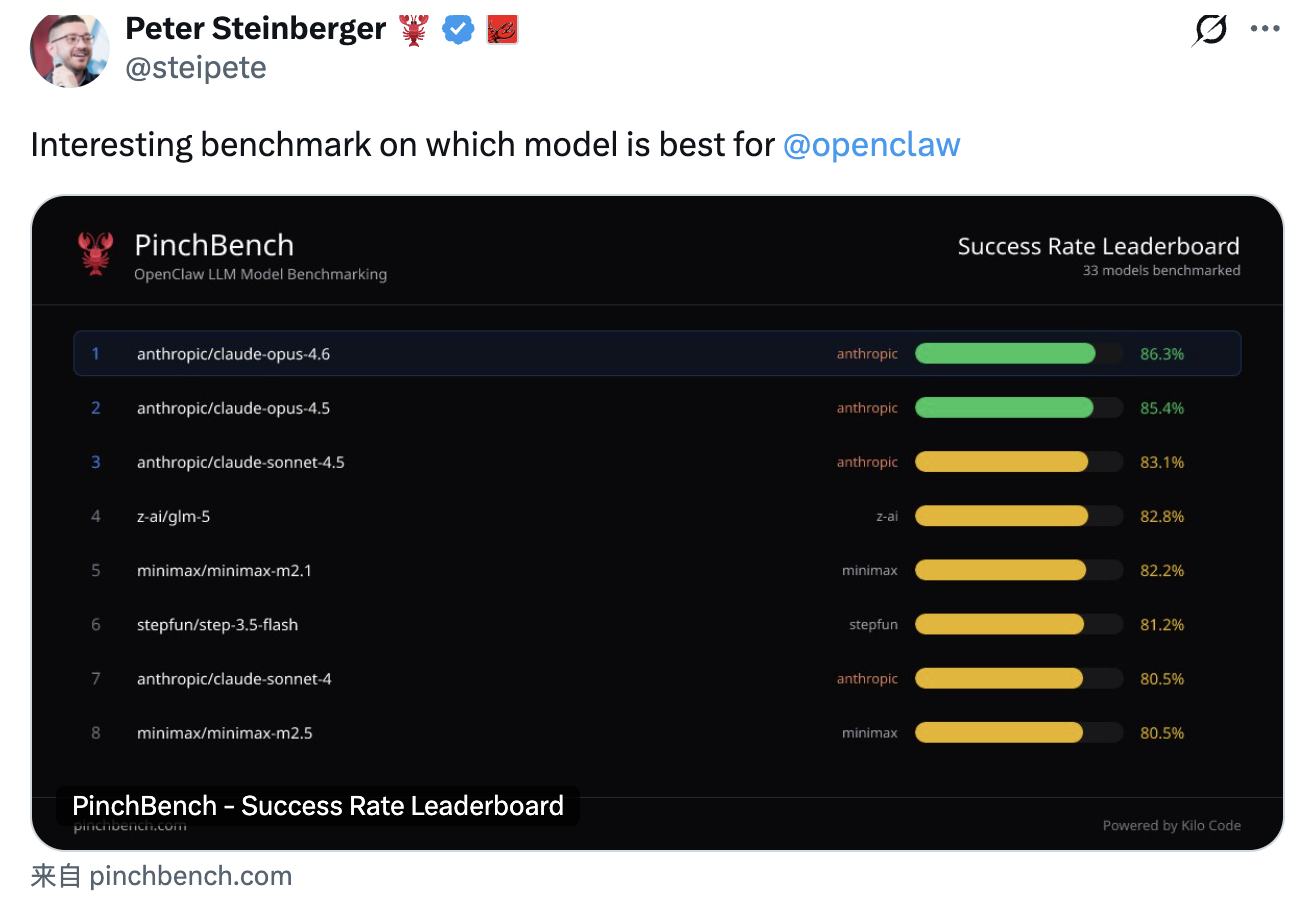This screenshot has height=908, width=1316.
Task: Click the green progress bar for claude-opus-4.6
Action: click(x=1005, y=354)
